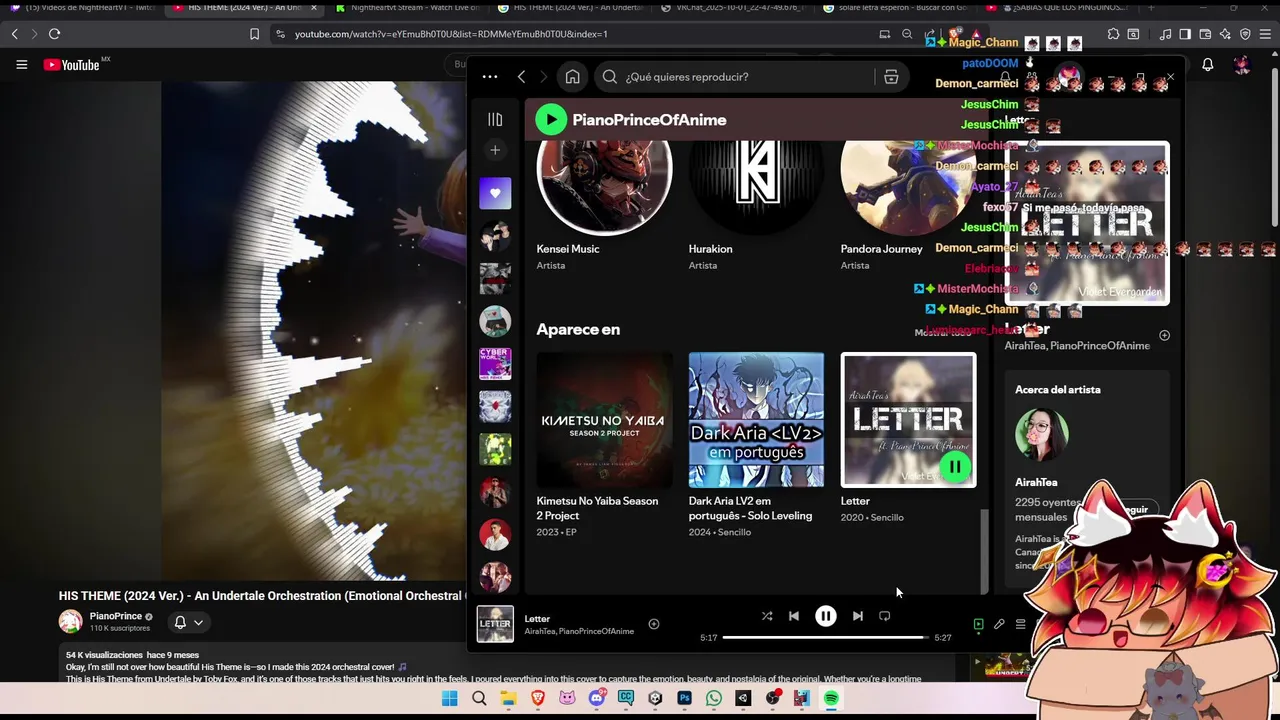
Task: Open the Spotify three-dots menu
Action: point(489,77)
